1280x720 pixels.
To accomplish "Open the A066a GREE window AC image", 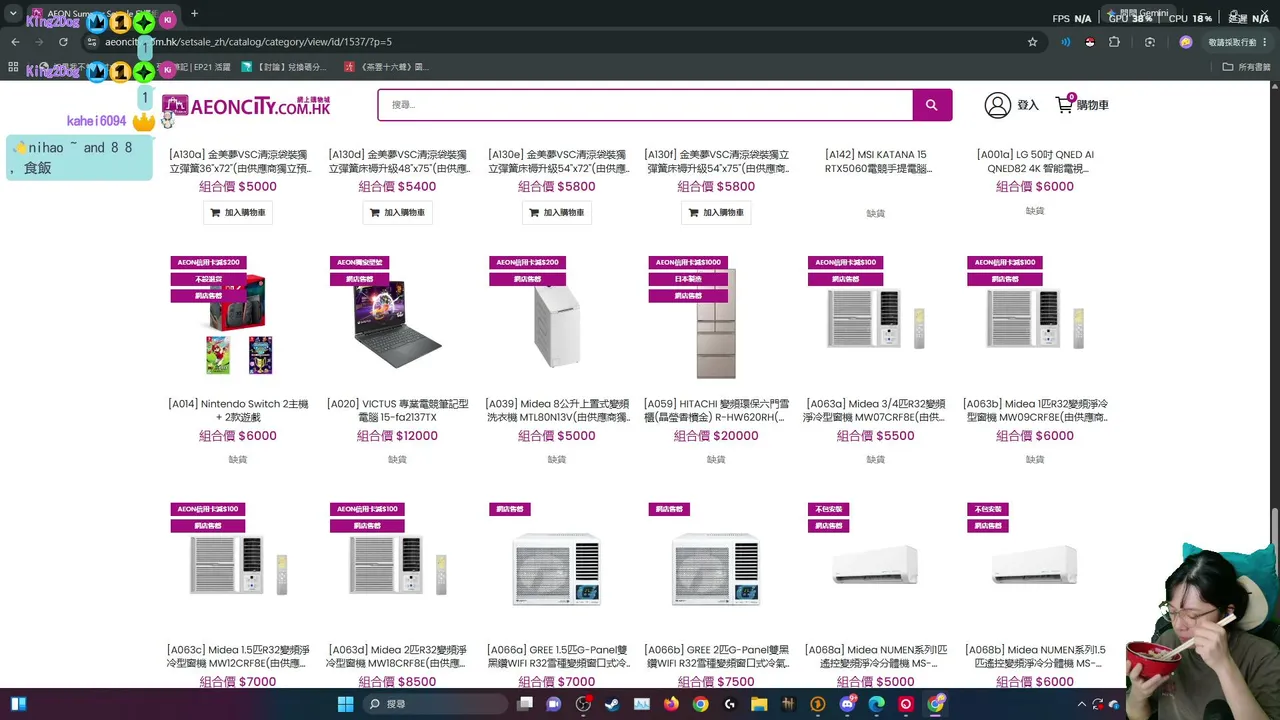I will 557,569.
